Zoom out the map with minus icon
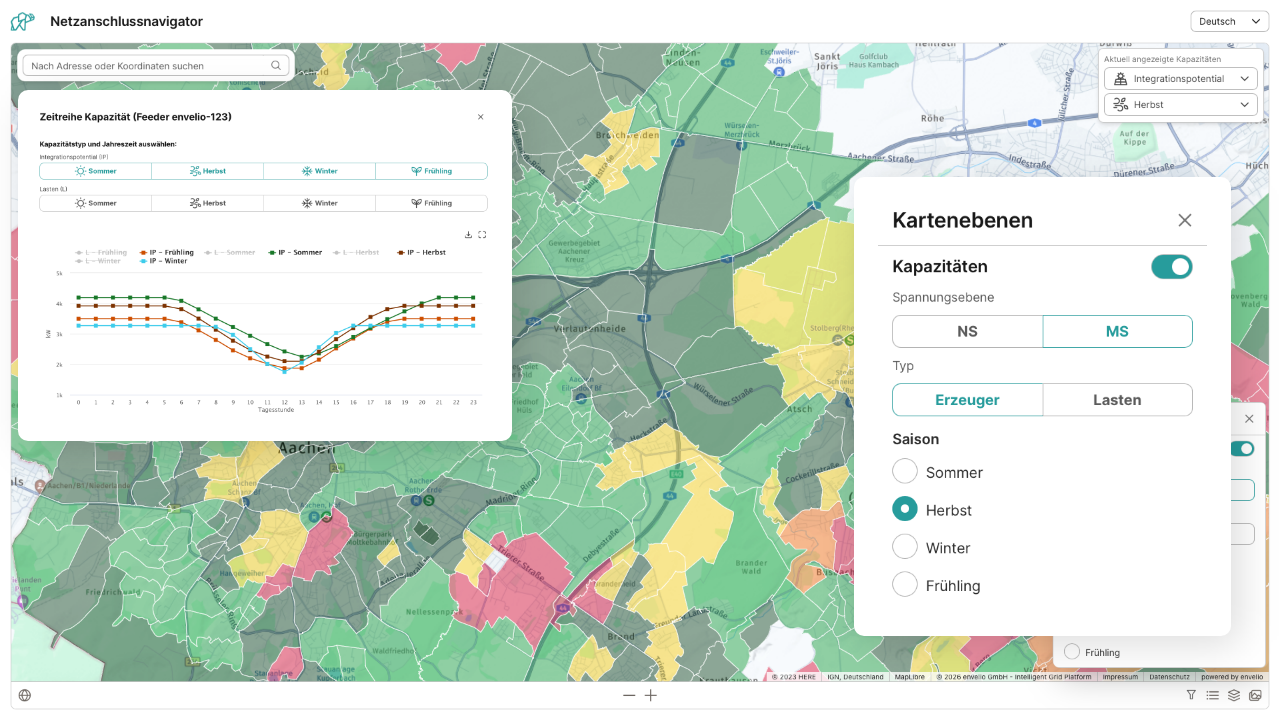This screenshot has height=720, width=1280. [x=629, y=695]
